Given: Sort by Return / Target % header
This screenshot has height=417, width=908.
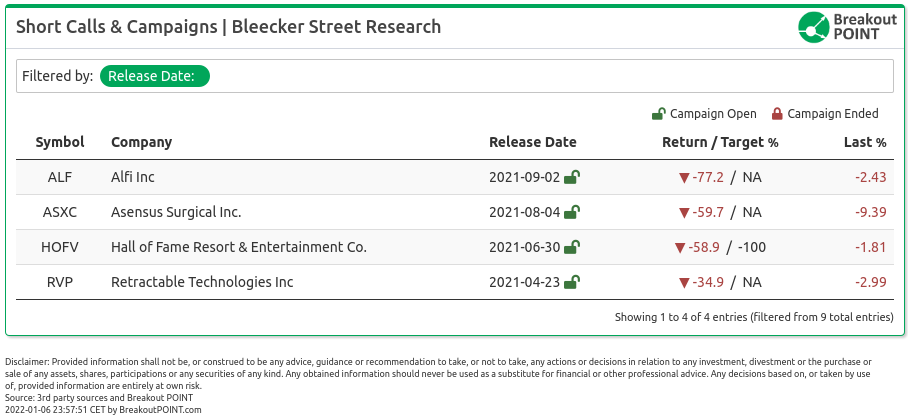Looking at the screenshot, I should [x=720, y=142].
